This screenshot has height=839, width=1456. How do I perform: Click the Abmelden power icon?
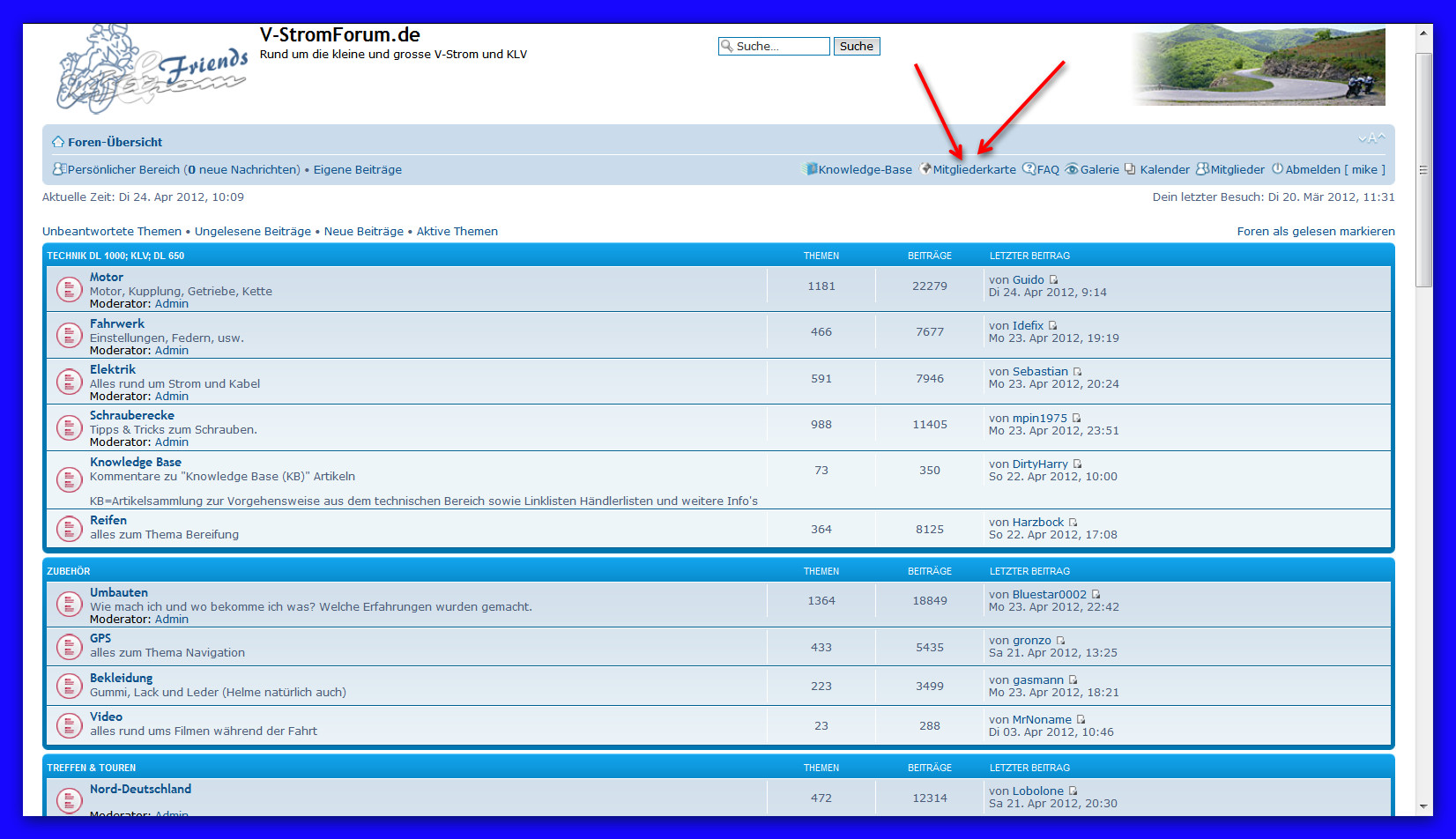pos(1277,169)
